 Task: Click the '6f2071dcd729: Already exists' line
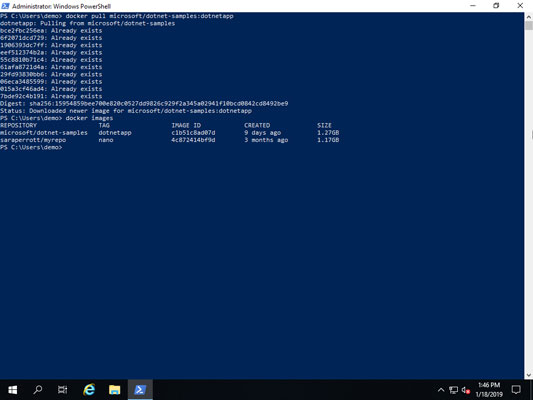pyautogui.click(x=51, y=38)
